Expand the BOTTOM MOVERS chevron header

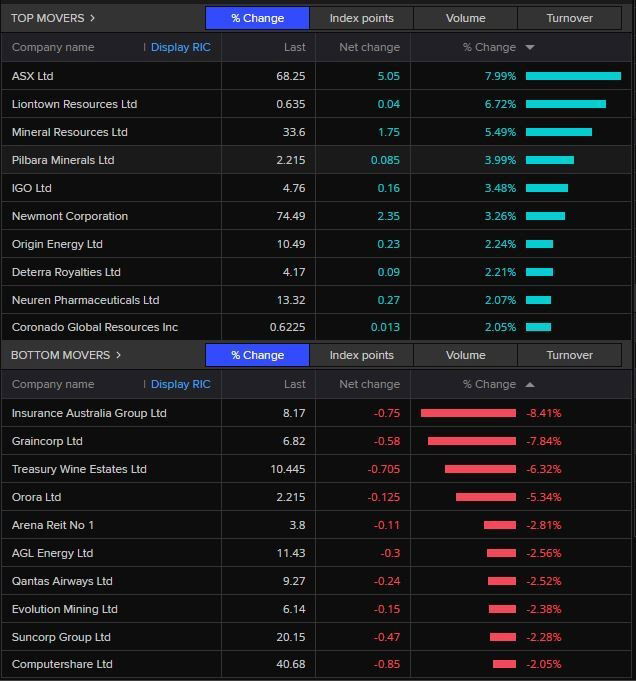pos(118,355)
